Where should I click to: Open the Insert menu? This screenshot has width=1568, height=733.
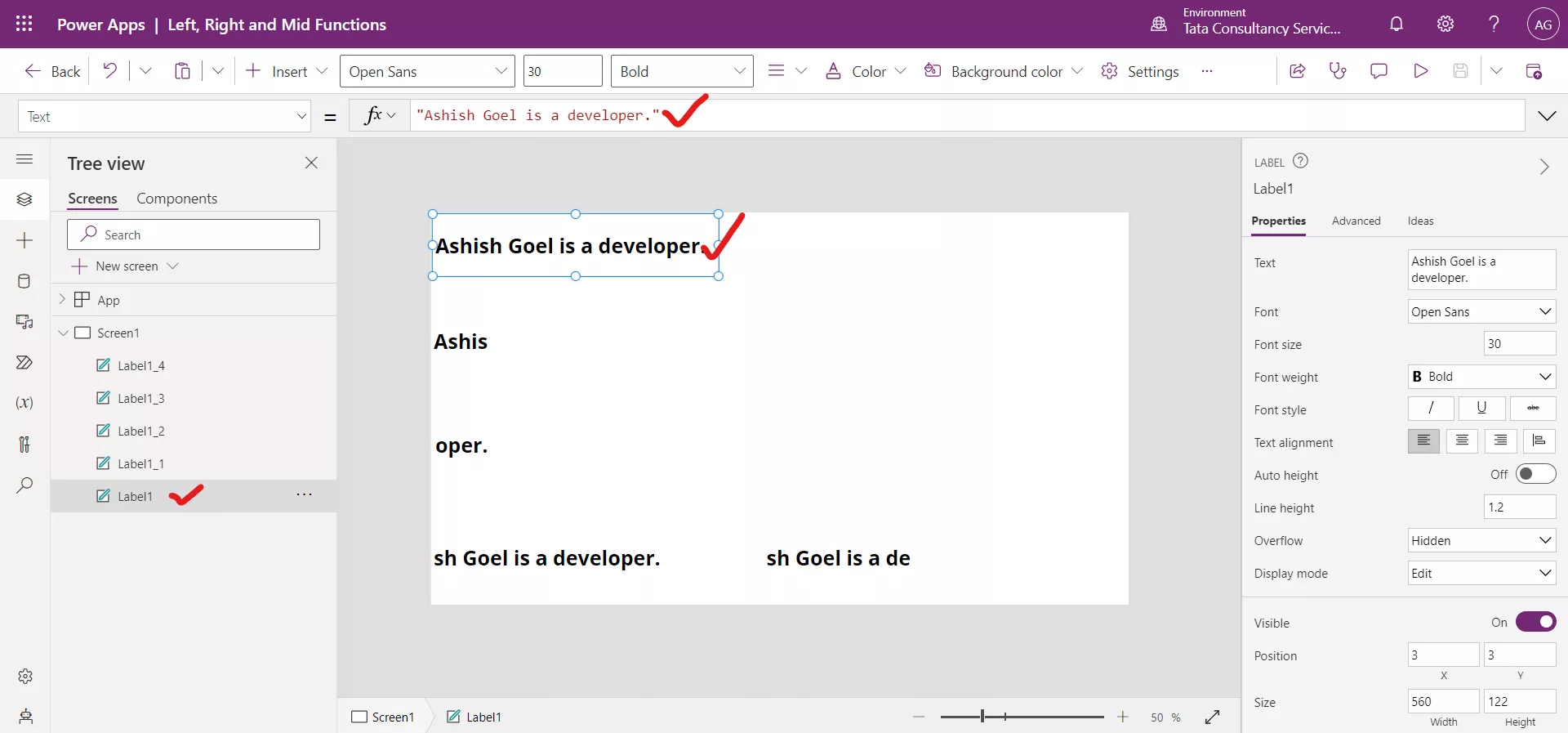(x=286, y=71)
